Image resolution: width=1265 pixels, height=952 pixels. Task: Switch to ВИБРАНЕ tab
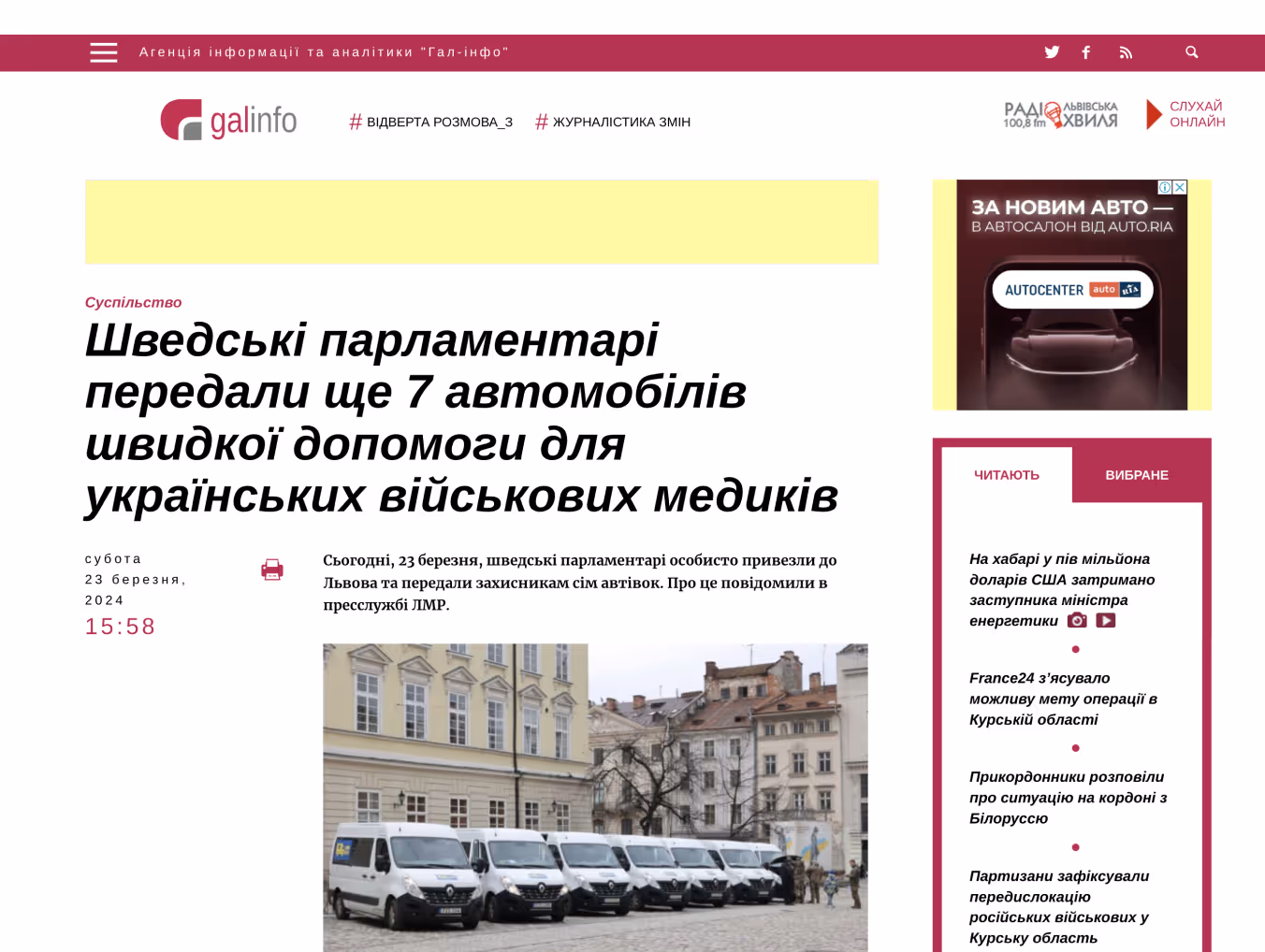[1137, 475]
